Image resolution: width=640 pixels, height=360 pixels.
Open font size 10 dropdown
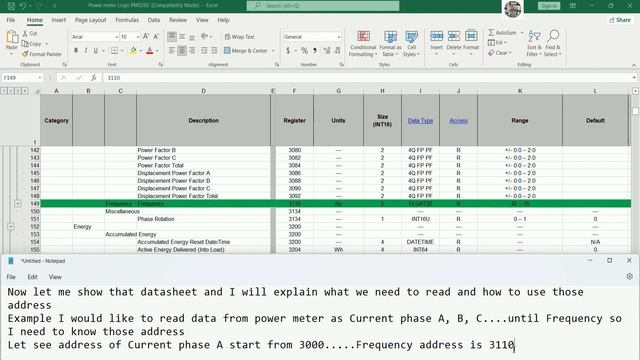[x=138, y=37]
